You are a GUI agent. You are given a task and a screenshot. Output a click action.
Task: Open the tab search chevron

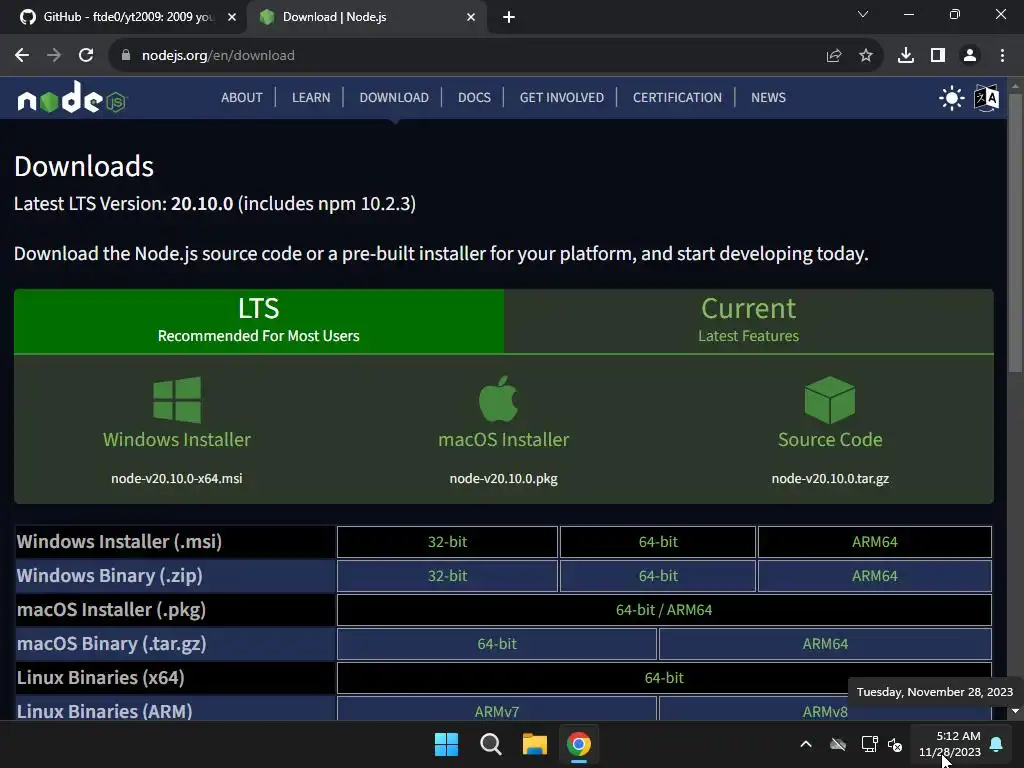[863, 14]
